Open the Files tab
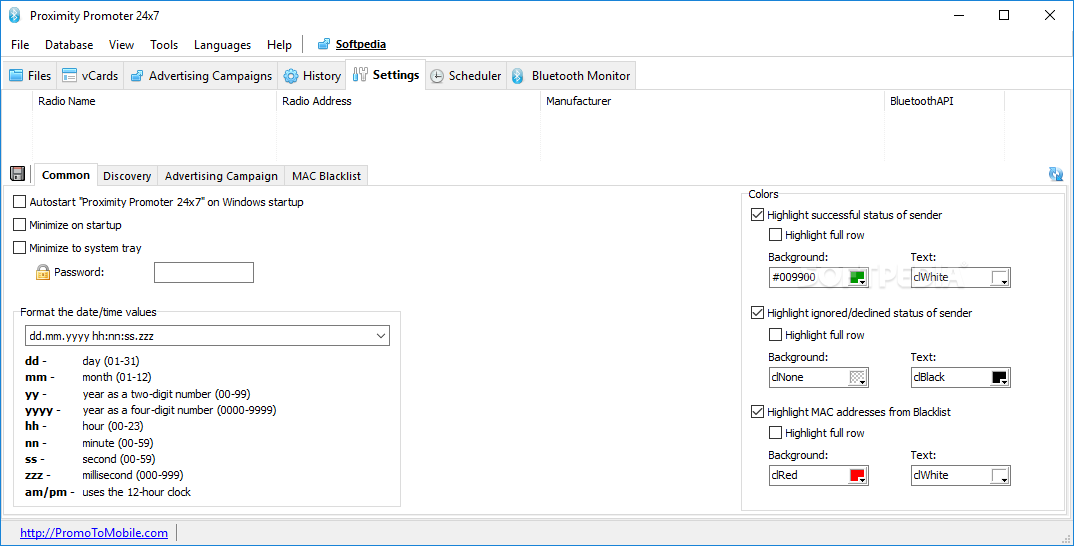The height and width of the screenshot is (546, 1074). pyautogui.click(x=29, y=75)
